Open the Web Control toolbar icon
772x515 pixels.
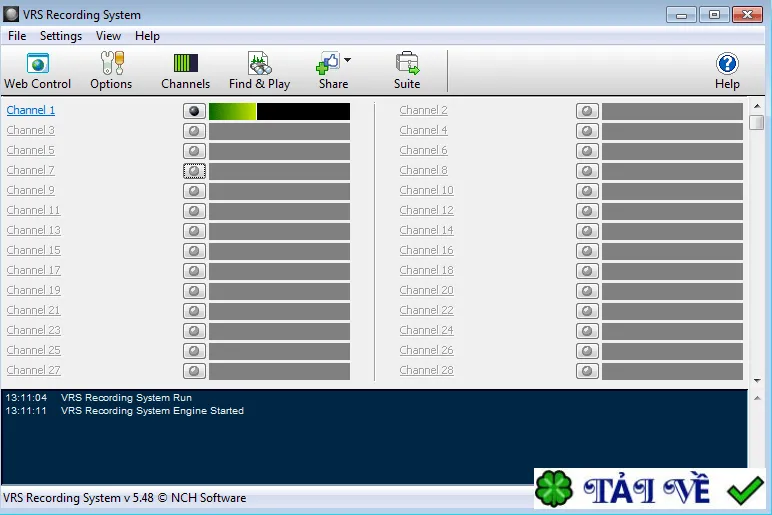click(x=37, y=64)
